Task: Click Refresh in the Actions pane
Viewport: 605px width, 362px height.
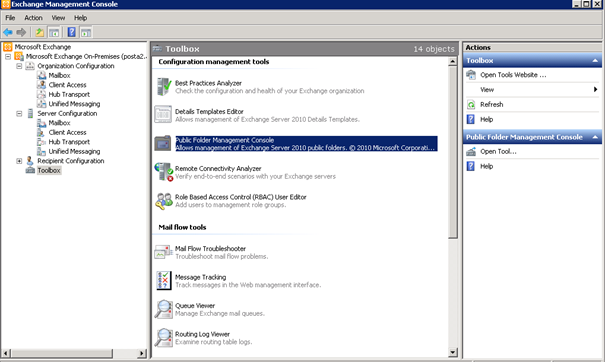Action: 492,105
